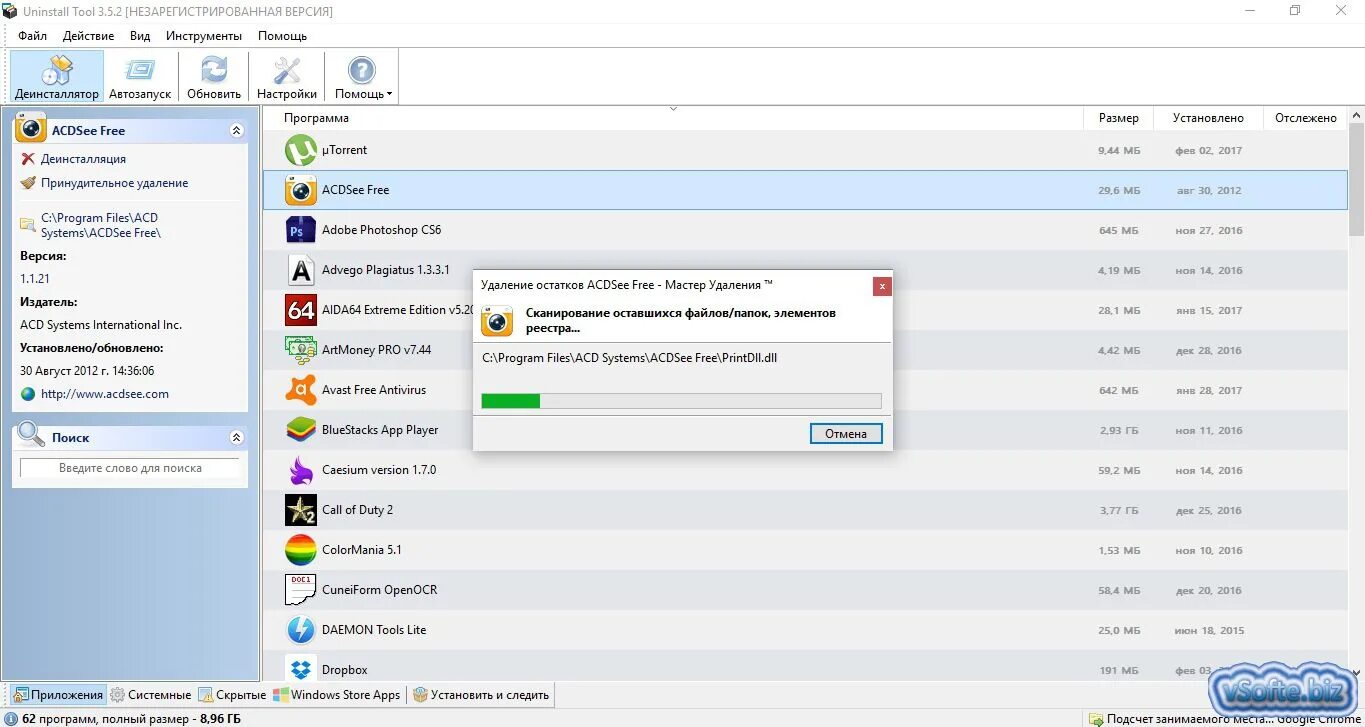Click the Обновить toolbar button
Viewport: 1365px width, 727px height.
click(x=214, y=77)
